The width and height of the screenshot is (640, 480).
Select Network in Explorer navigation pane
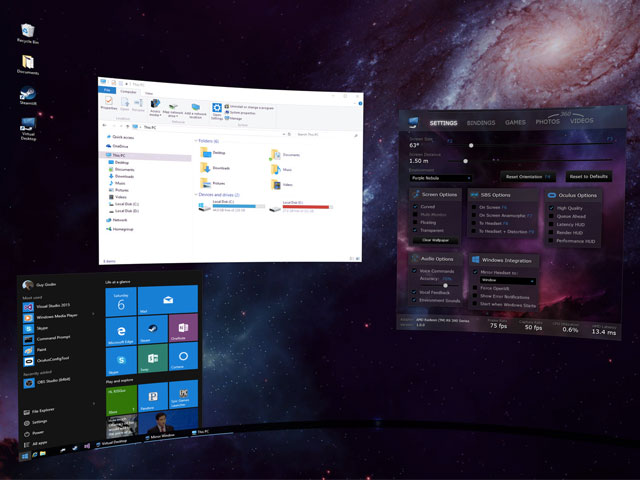(116, 220)
